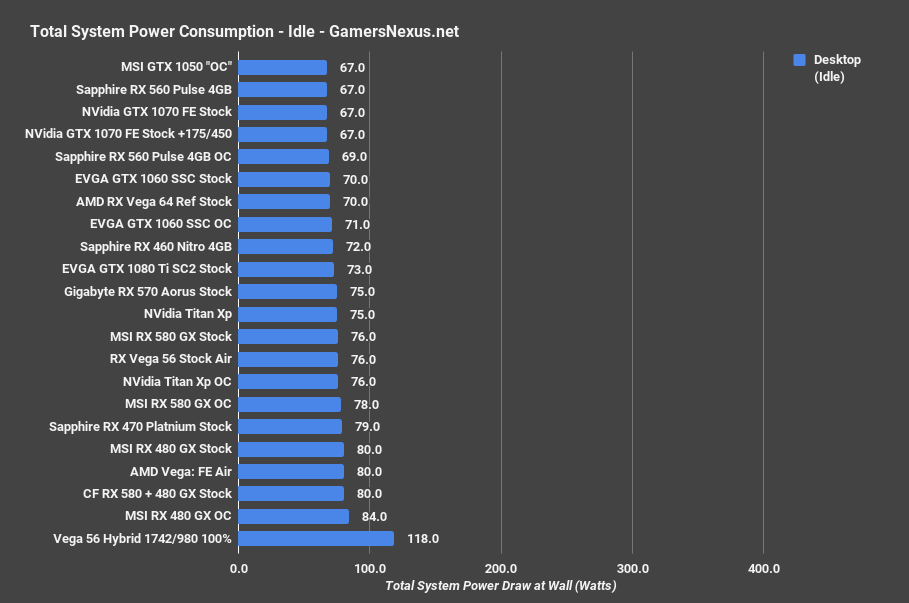Click the Vega 56 Hybrid 118.0 bar

click(x=316, y=539)
